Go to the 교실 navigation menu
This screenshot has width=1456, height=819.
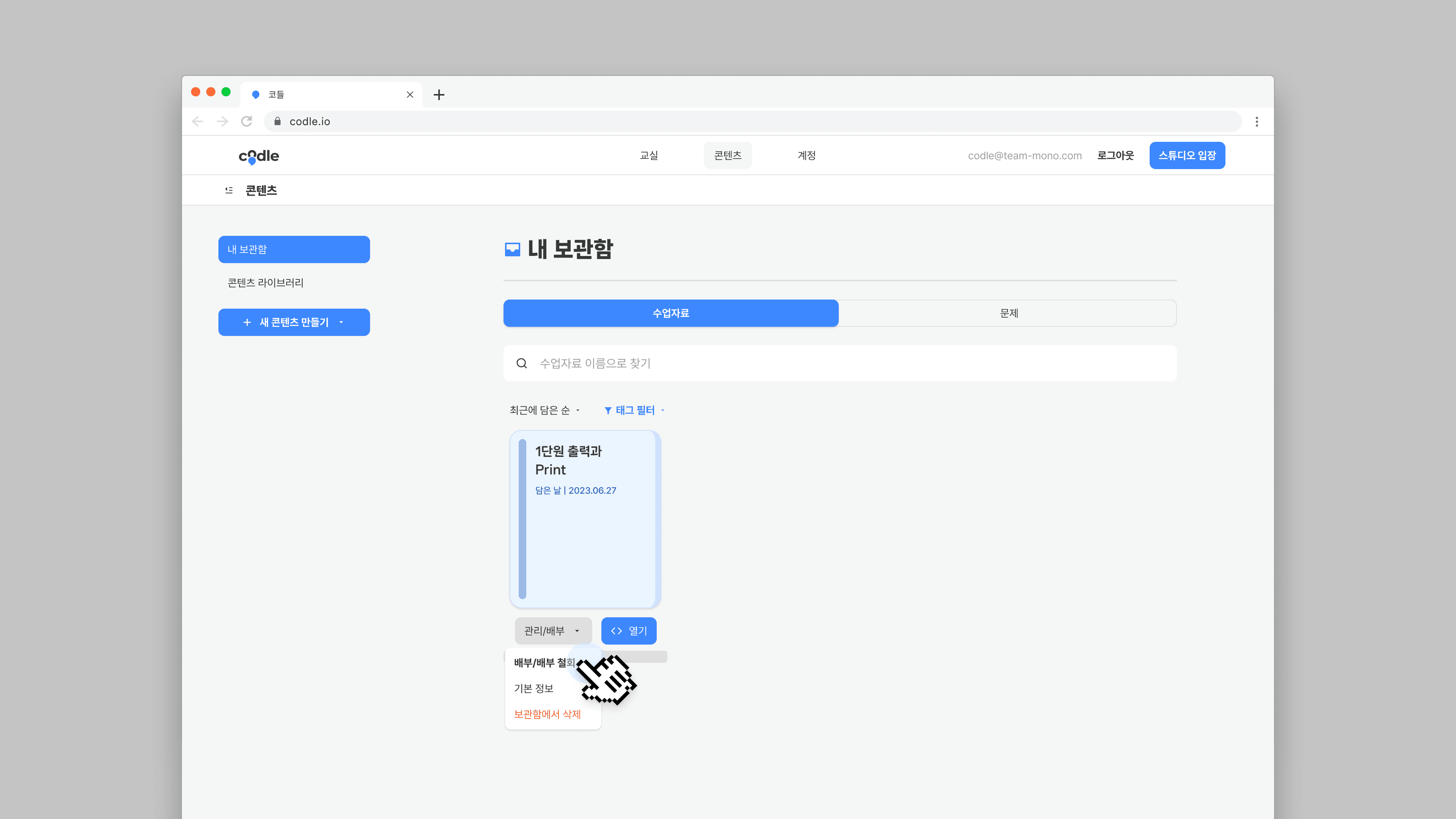pos(649,155)
